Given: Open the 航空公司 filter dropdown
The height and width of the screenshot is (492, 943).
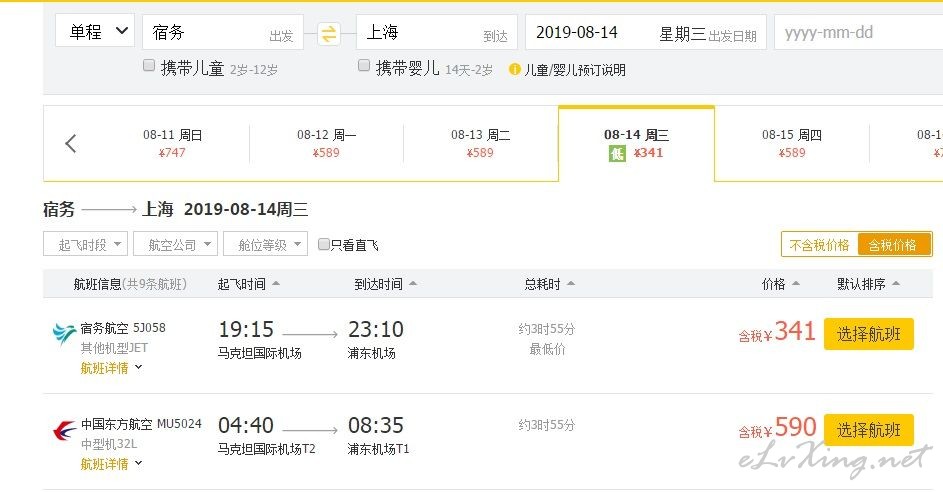Looking at the screenshot, I should [x=175, y=244].
